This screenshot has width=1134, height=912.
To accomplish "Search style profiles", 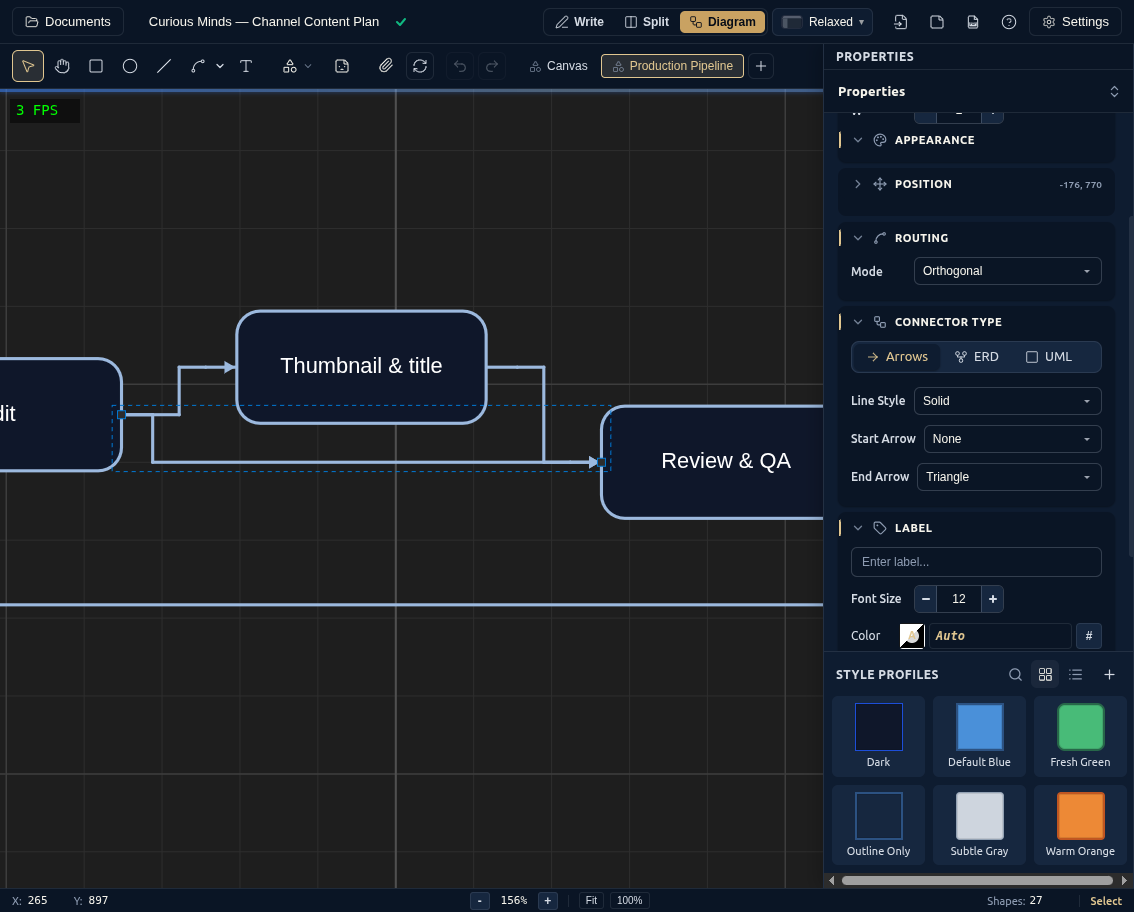I will [1015, 675].
